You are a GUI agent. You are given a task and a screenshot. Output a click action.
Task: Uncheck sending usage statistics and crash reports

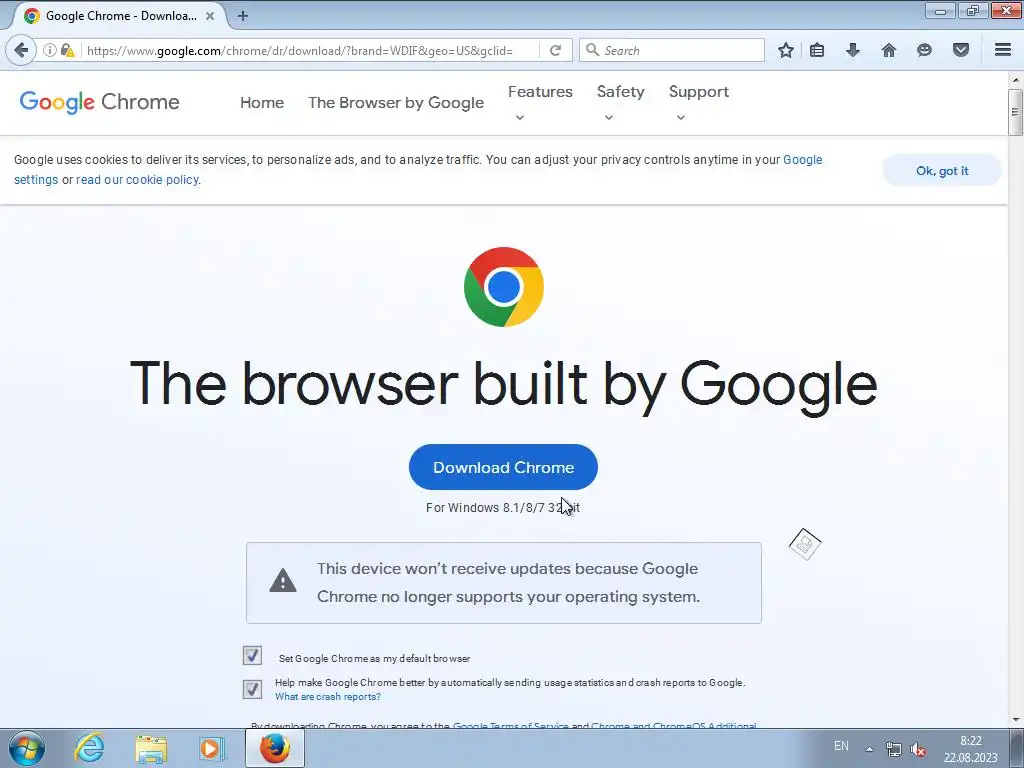(x=252, y=689)
